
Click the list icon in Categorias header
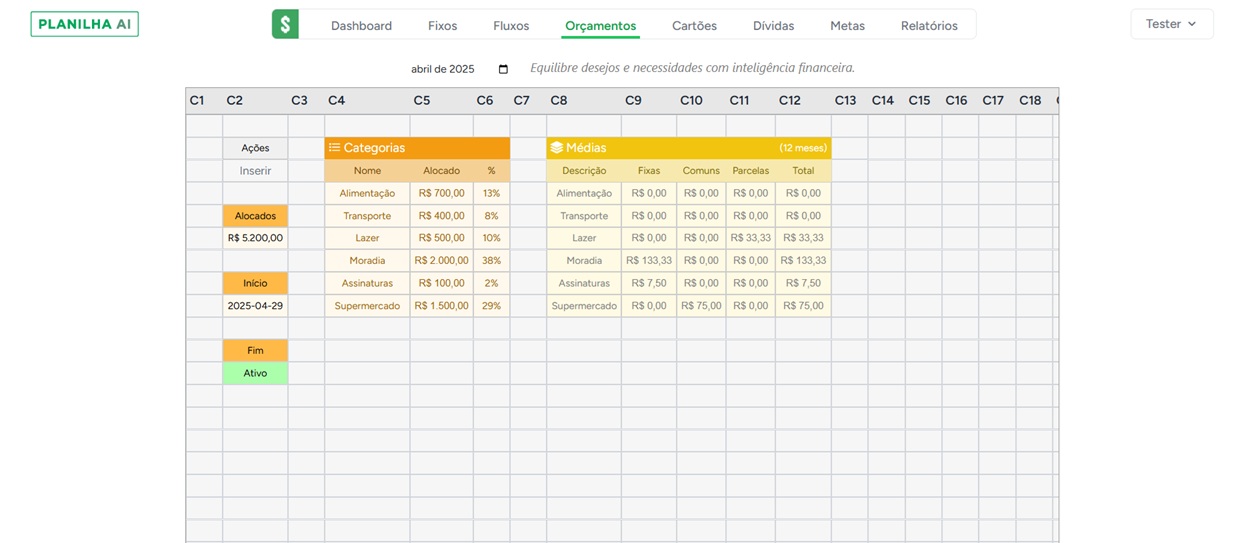[334, 147]
